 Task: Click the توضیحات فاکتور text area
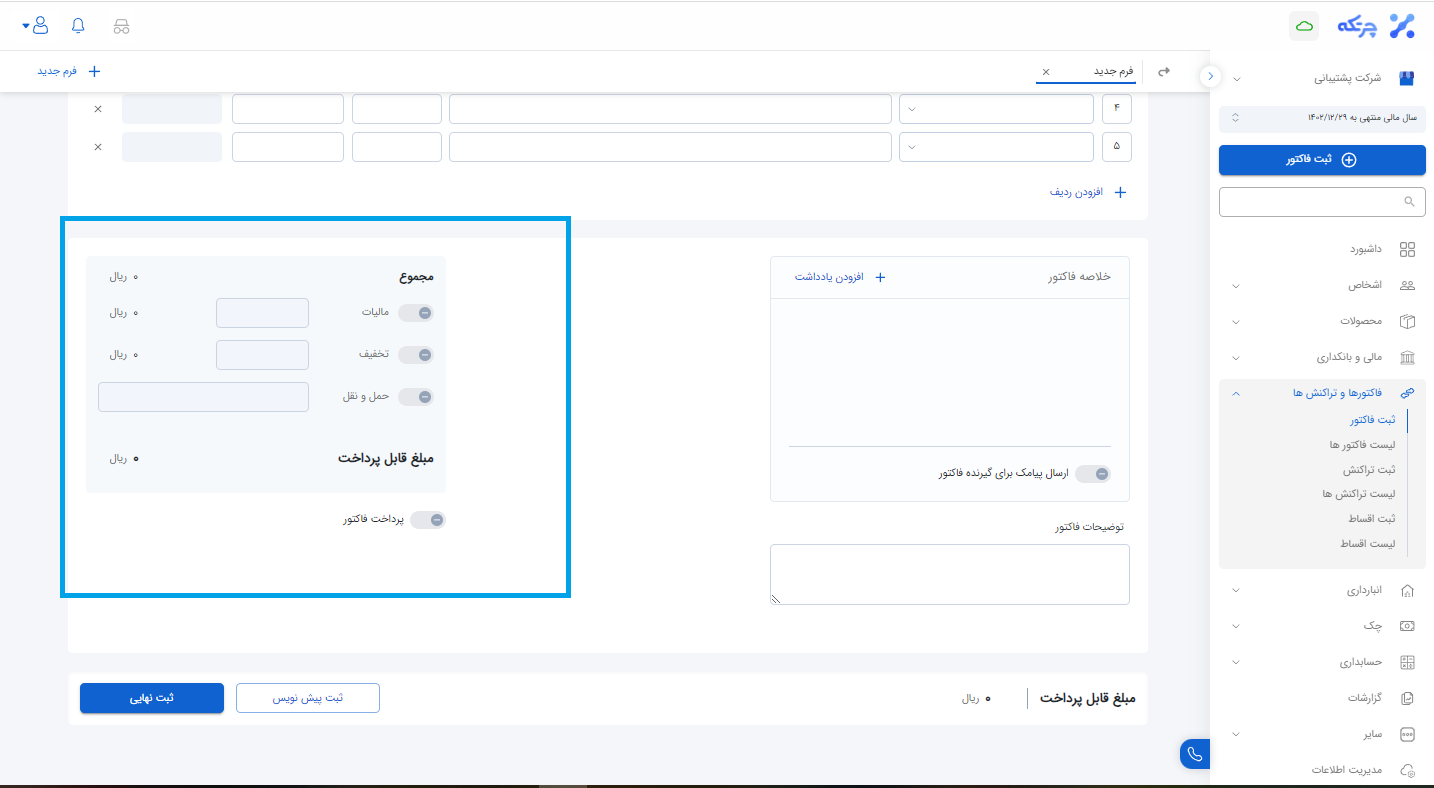[949, 574]
